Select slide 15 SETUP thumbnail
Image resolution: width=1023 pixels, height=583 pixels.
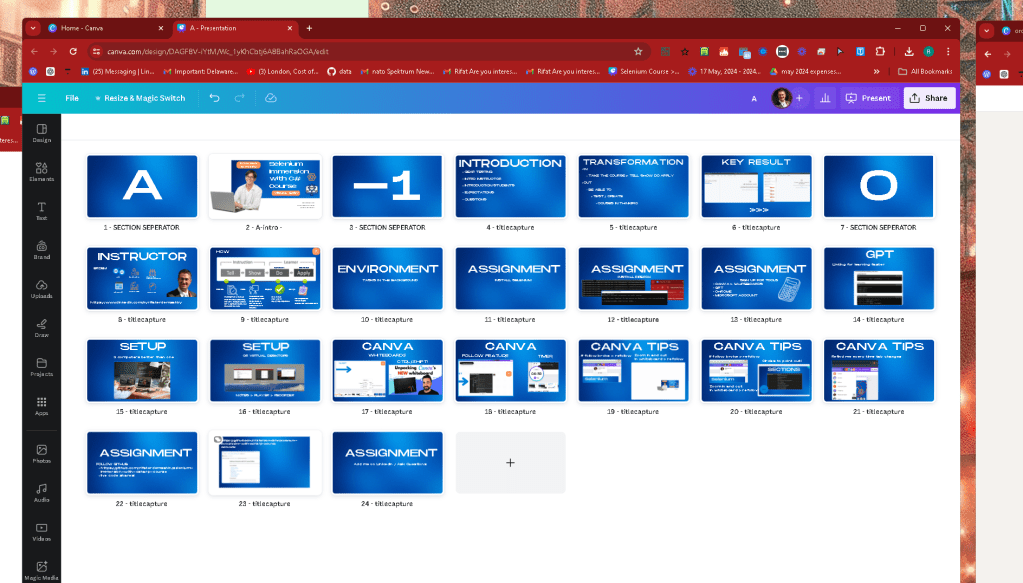[142, 370]
